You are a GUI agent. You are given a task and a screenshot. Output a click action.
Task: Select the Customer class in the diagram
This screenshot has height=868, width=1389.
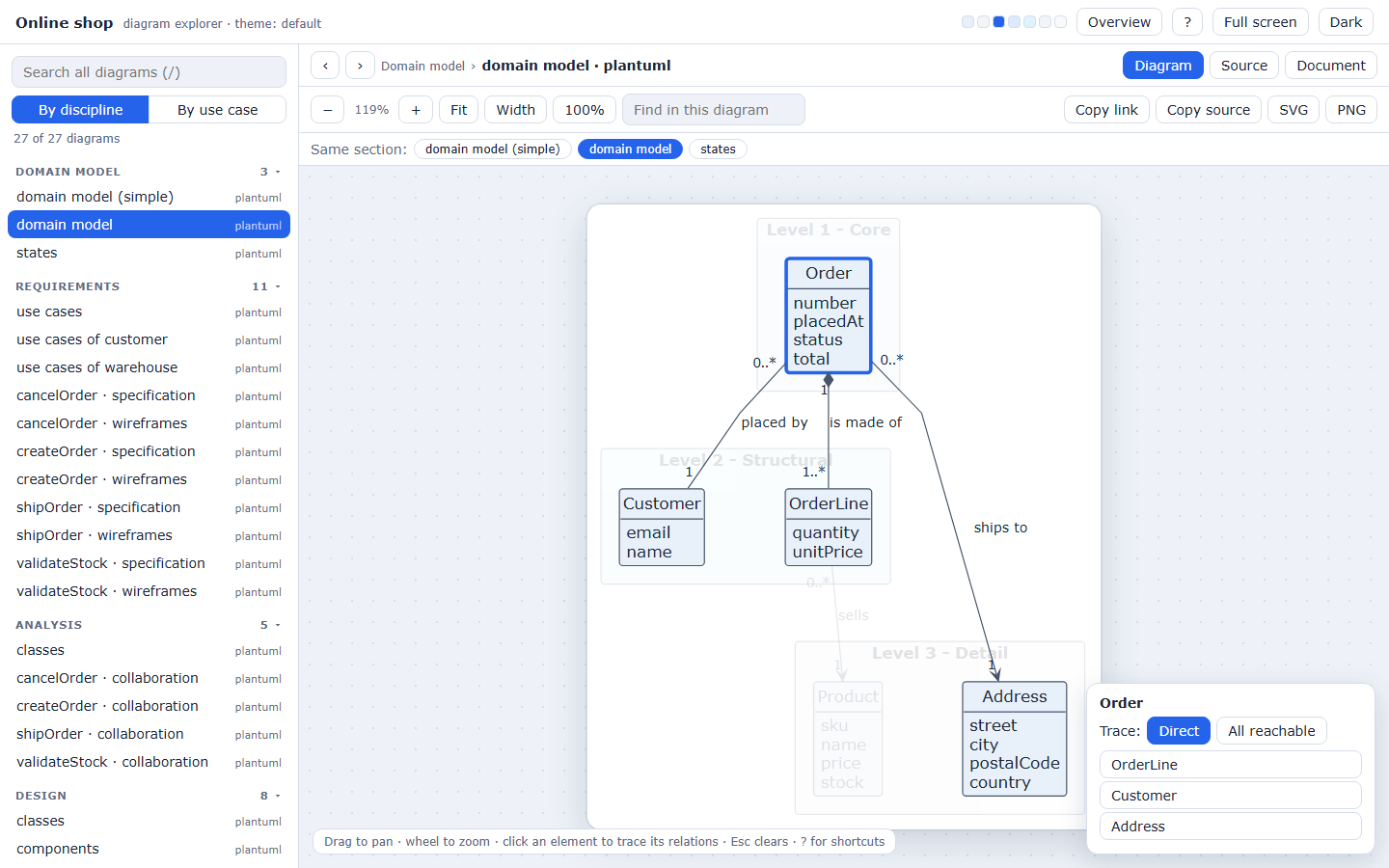pos(662,527)
